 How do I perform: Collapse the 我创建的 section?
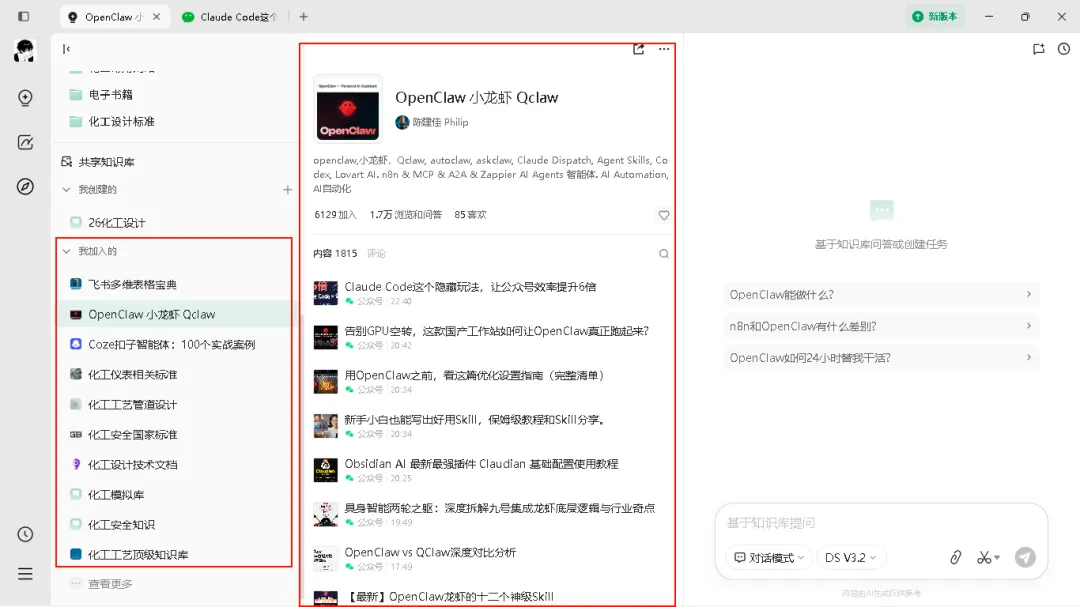point(66,189)
